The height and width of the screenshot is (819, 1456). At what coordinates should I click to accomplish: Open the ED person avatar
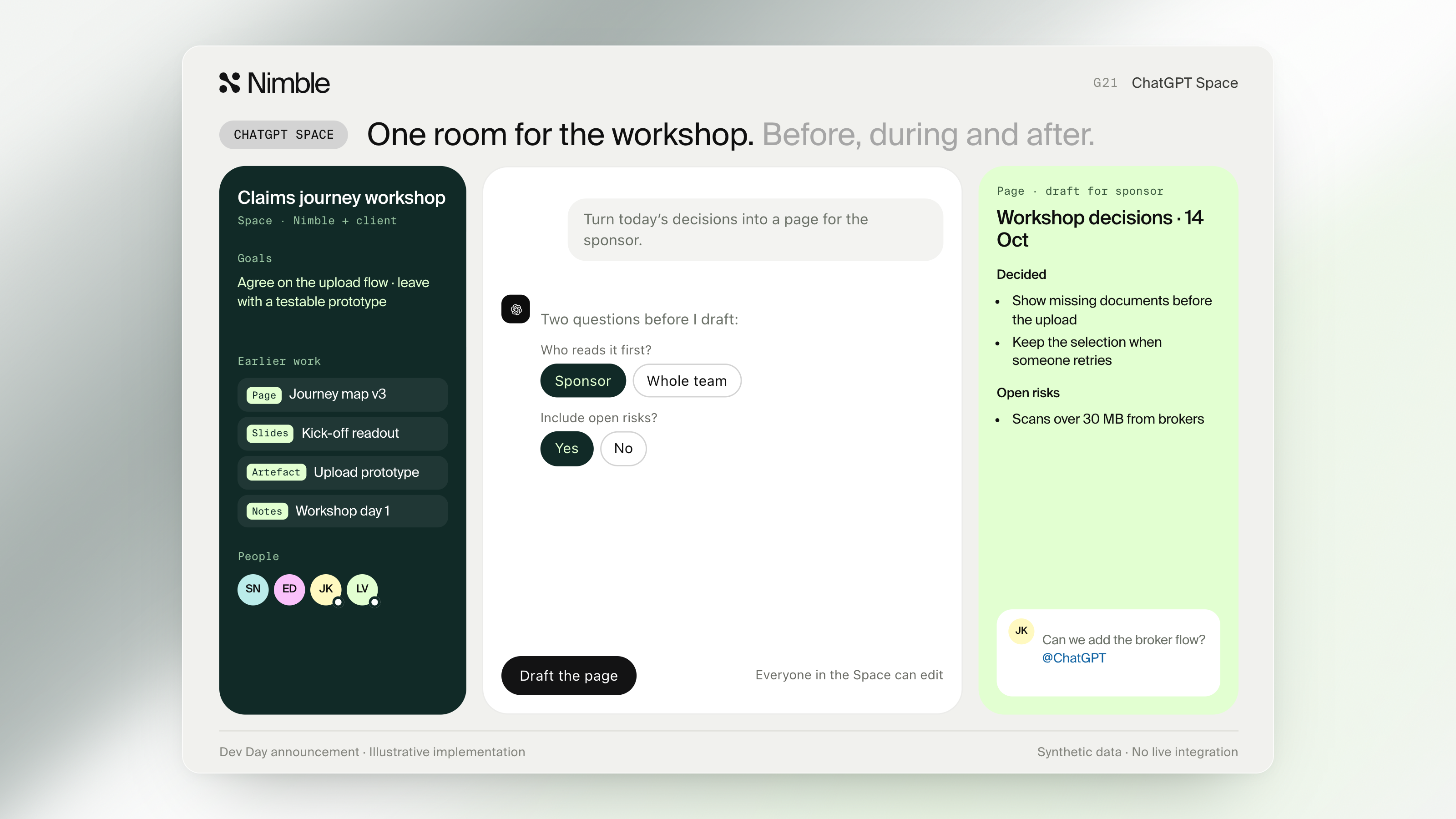(x=289, y=589)
